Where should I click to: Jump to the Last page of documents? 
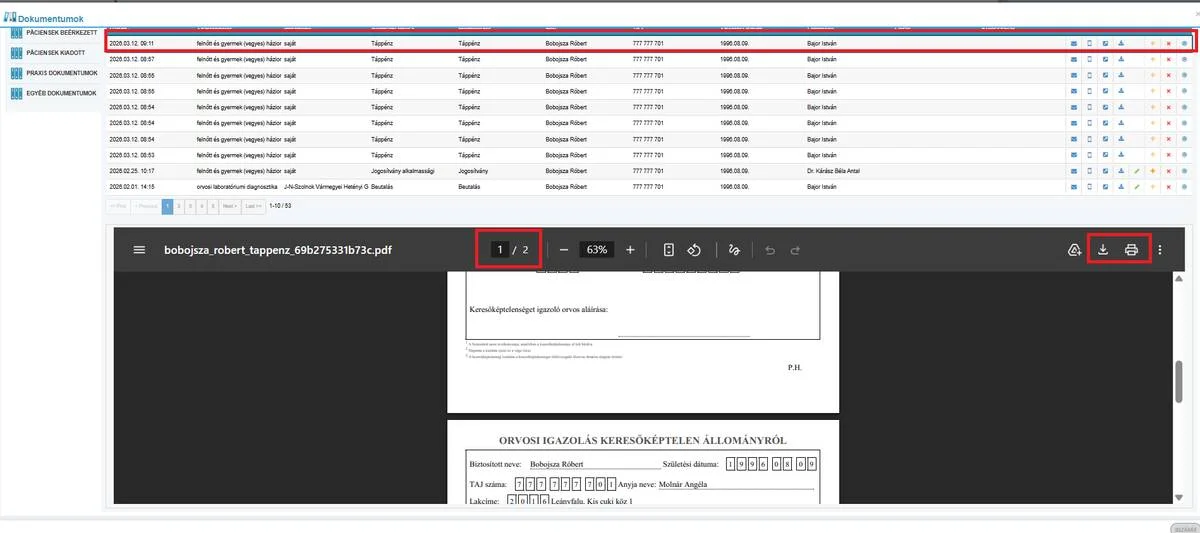(x=254, y=206)
